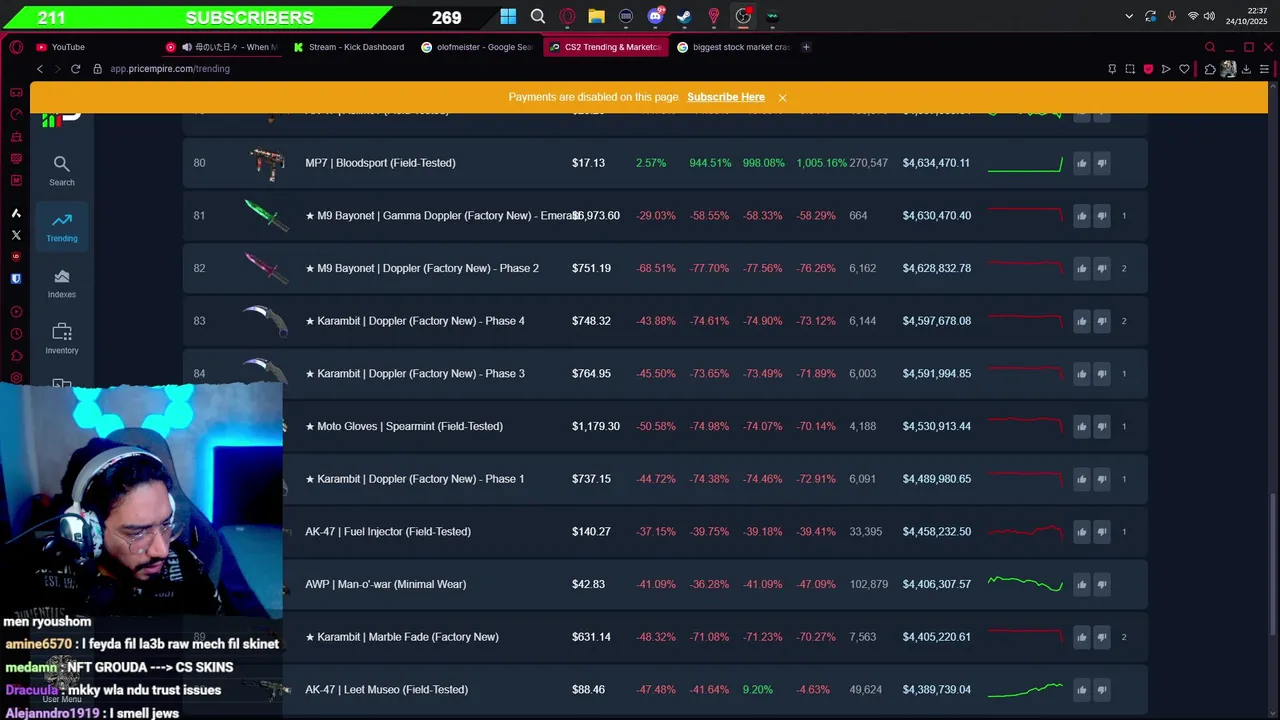Open Moto Gloves Spearmint item
1280x720 pixels.
(x=404, y=426)
